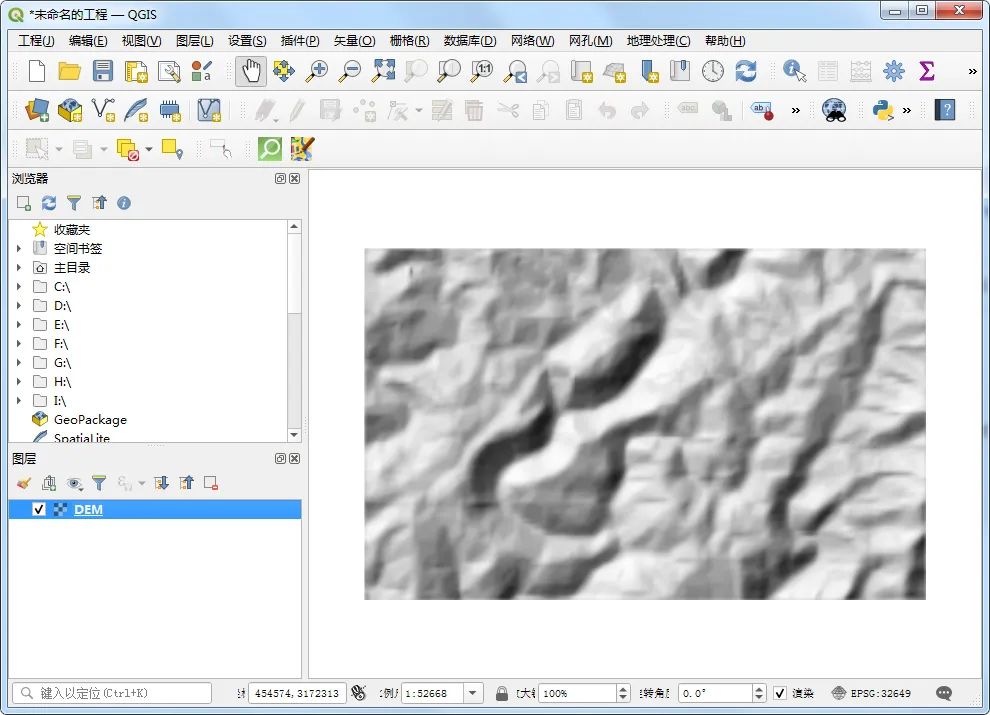Close the Browser panel
This screenshot has height=715, width=990.
click(294, 179)
